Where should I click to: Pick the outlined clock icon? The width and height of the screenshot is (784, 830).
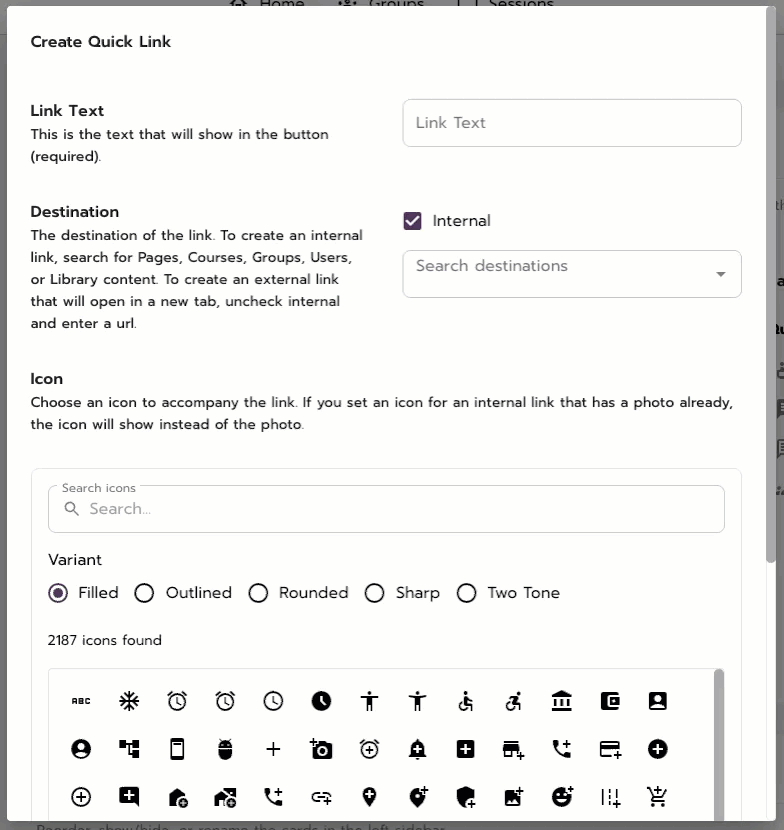tap(273, 701)
